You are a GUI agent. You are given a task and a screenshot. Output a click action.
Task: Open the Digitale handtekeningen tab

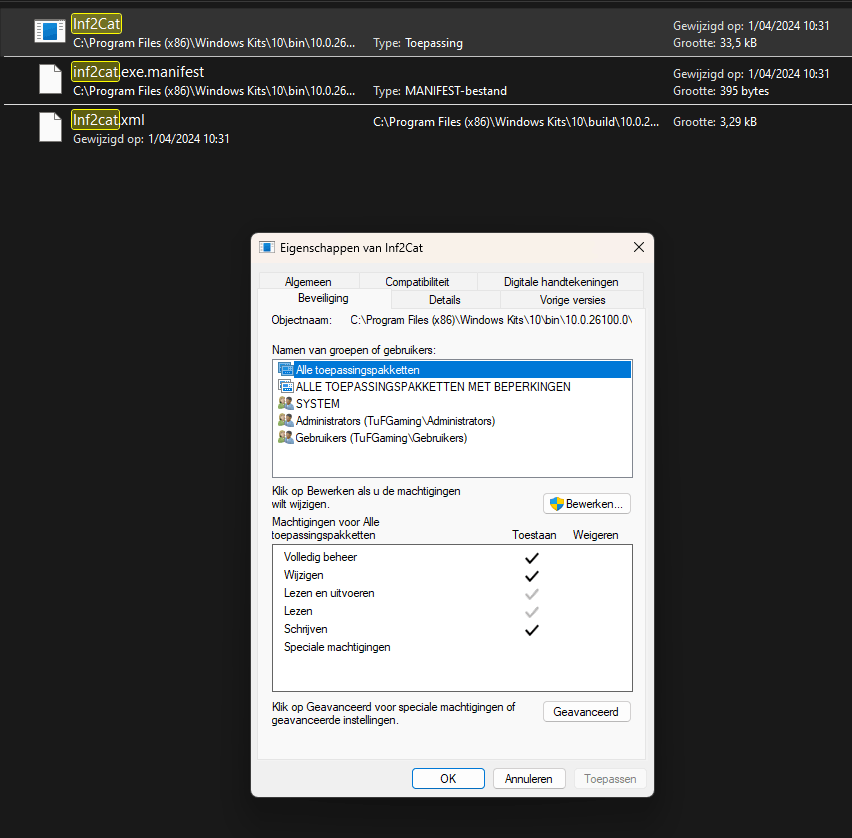[x=561, y=282]
